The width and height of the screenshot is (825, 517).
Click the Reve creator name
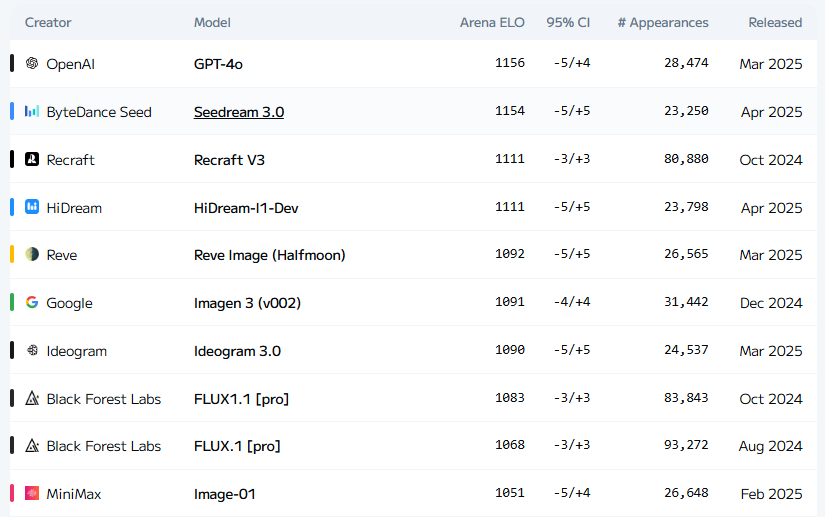pos(62,255)
